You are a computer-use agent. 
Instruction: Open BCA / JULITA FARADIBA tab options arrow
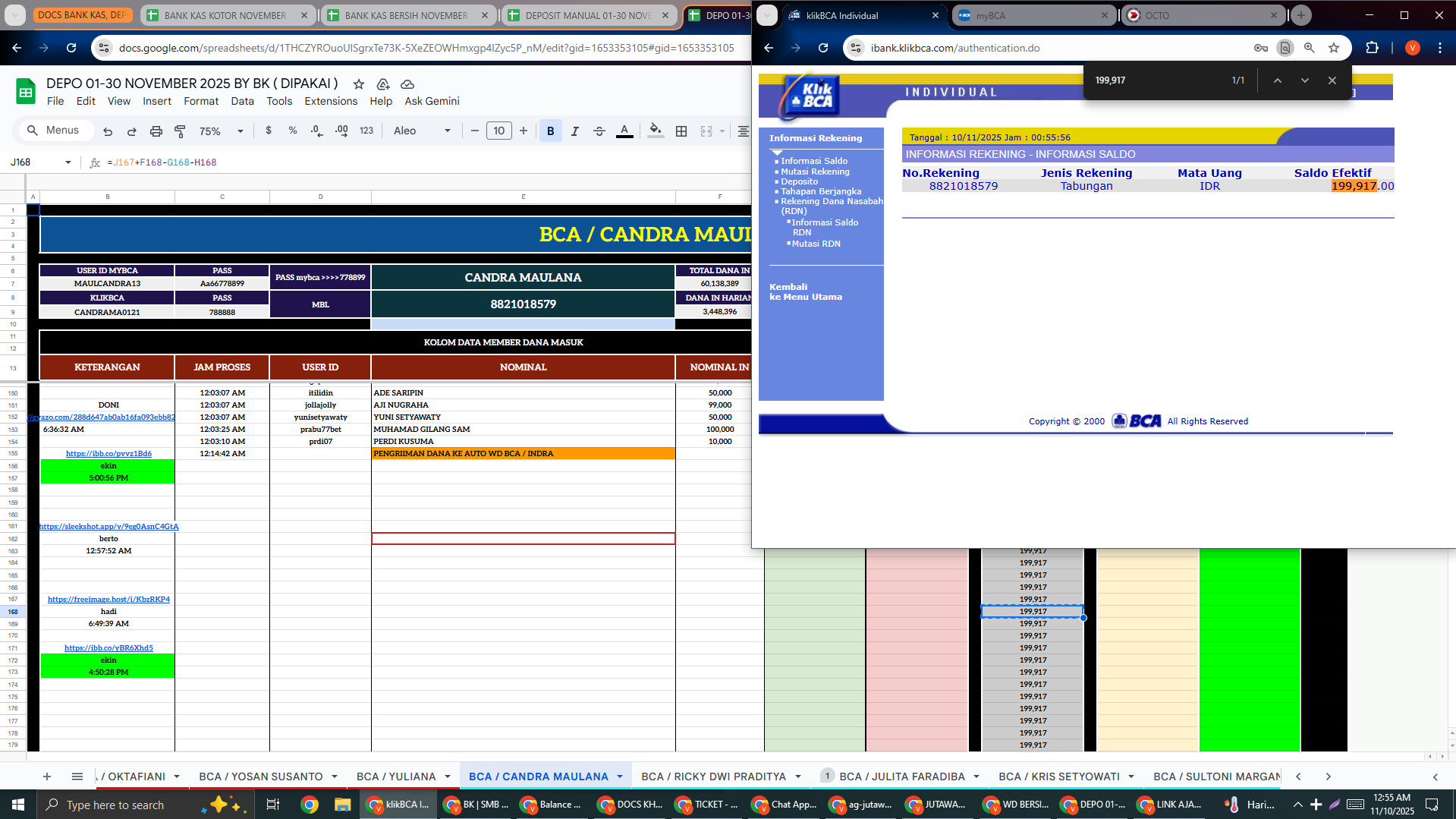976,776
